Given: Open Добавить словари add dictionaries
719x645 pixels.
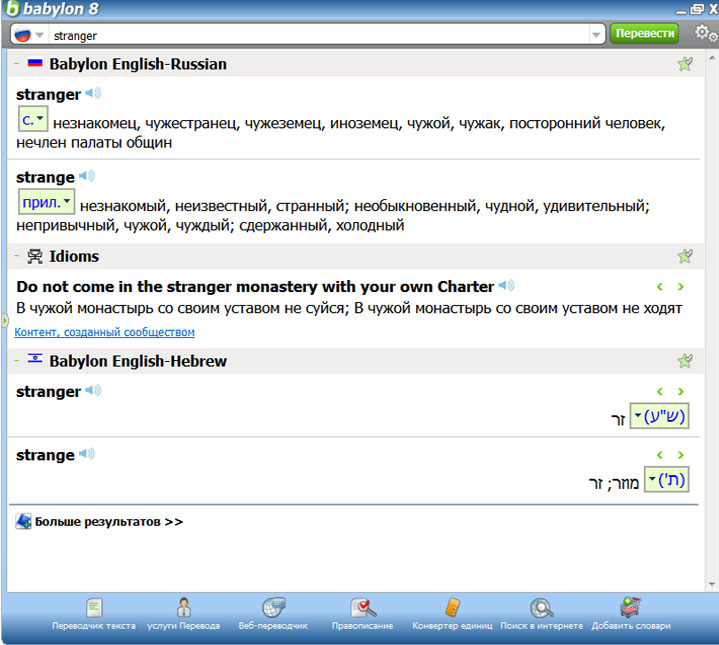Looking at the screenshot, I should coord(631,613).
